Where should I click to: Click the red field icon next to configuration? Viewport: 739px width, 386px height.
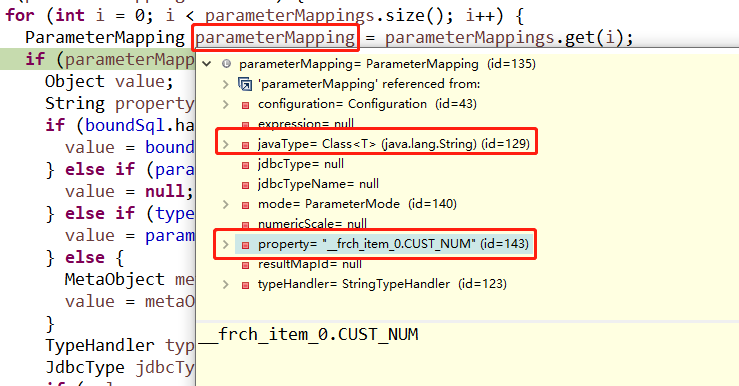245,105
